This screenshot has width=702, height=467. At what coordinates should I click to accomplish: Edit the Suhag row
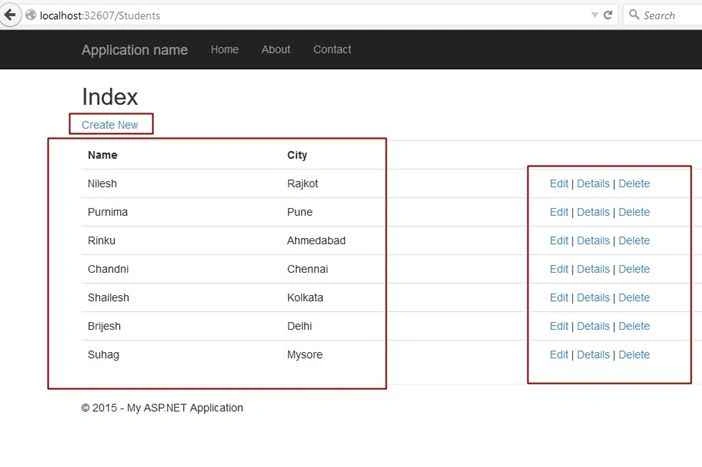[559, 355]
